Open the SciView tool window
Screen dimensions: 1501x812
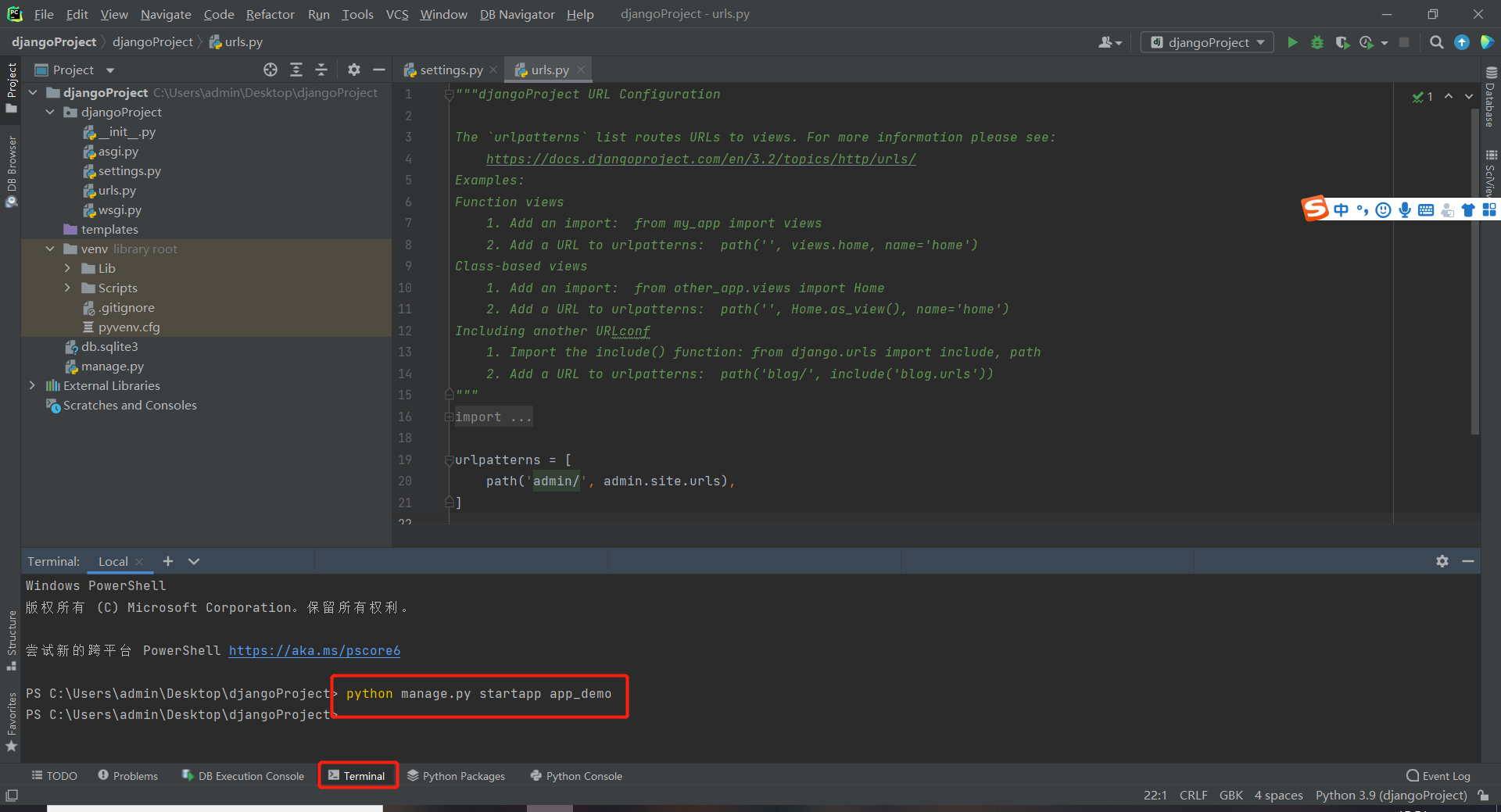[1490, 173]
